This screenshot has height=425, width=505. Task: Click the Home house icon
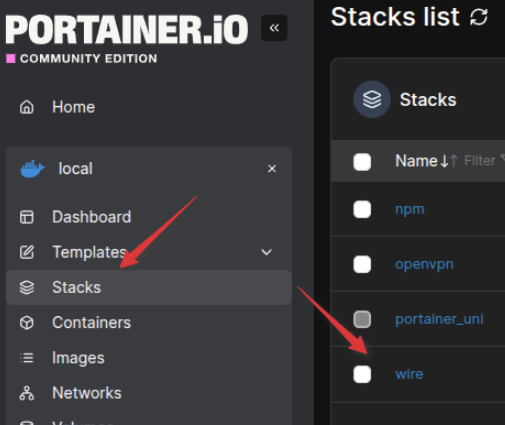27,107
